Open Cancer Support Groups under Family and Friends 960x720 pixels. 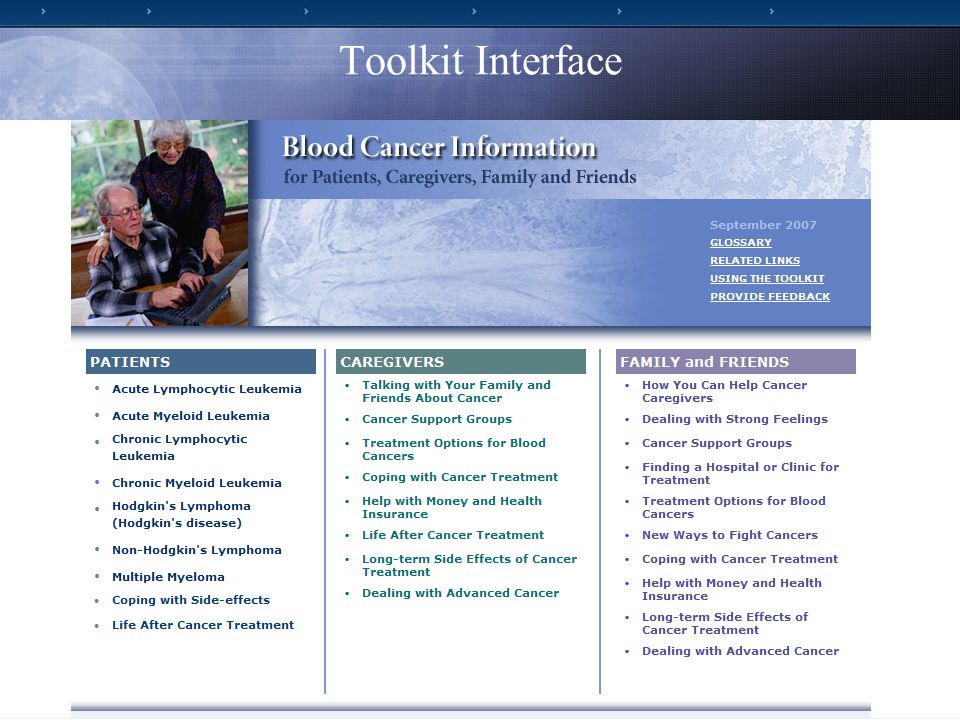coord(716,443)
